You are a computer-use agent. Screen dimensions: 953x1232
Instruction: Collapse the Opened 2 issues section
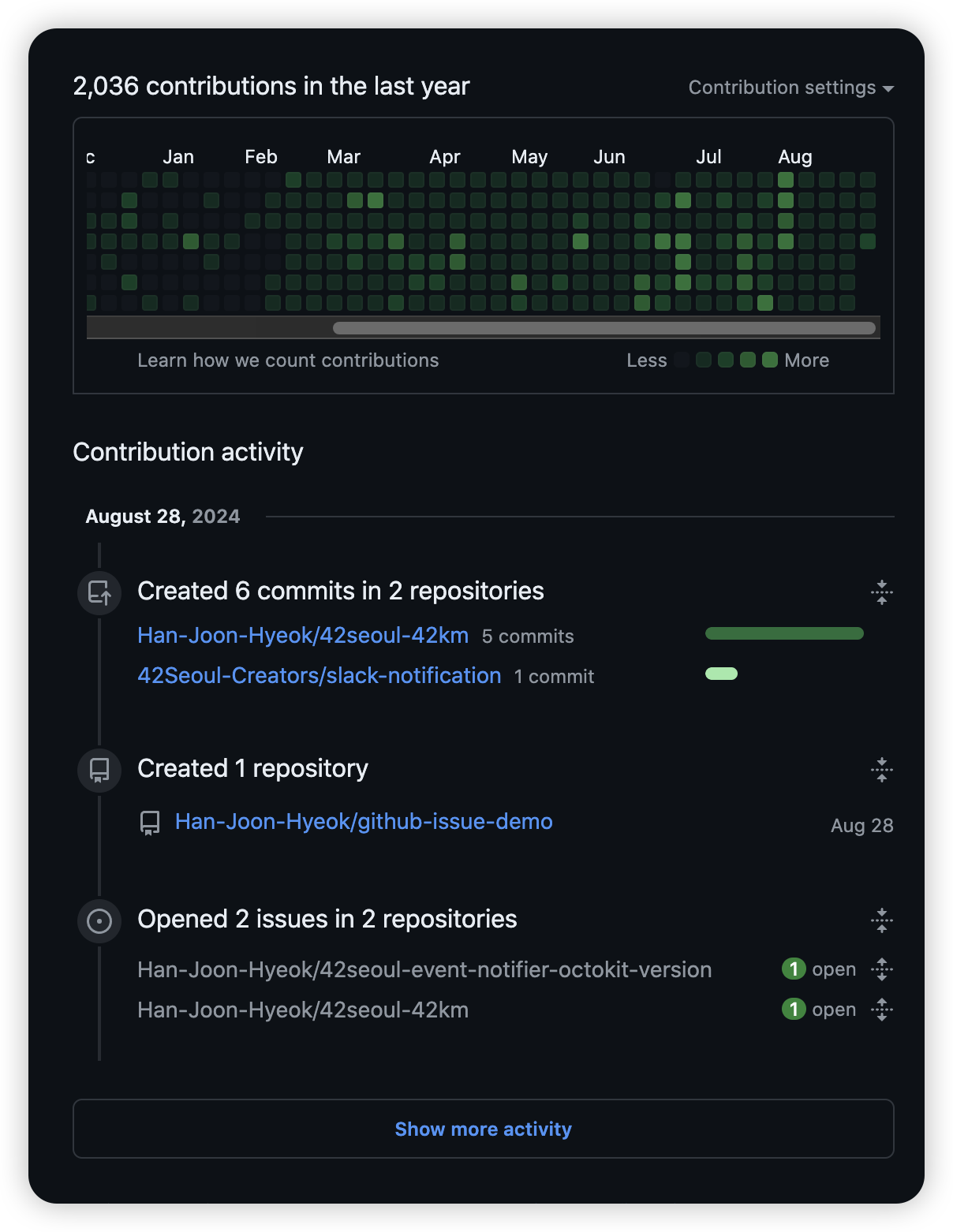(x=881, y=920)
